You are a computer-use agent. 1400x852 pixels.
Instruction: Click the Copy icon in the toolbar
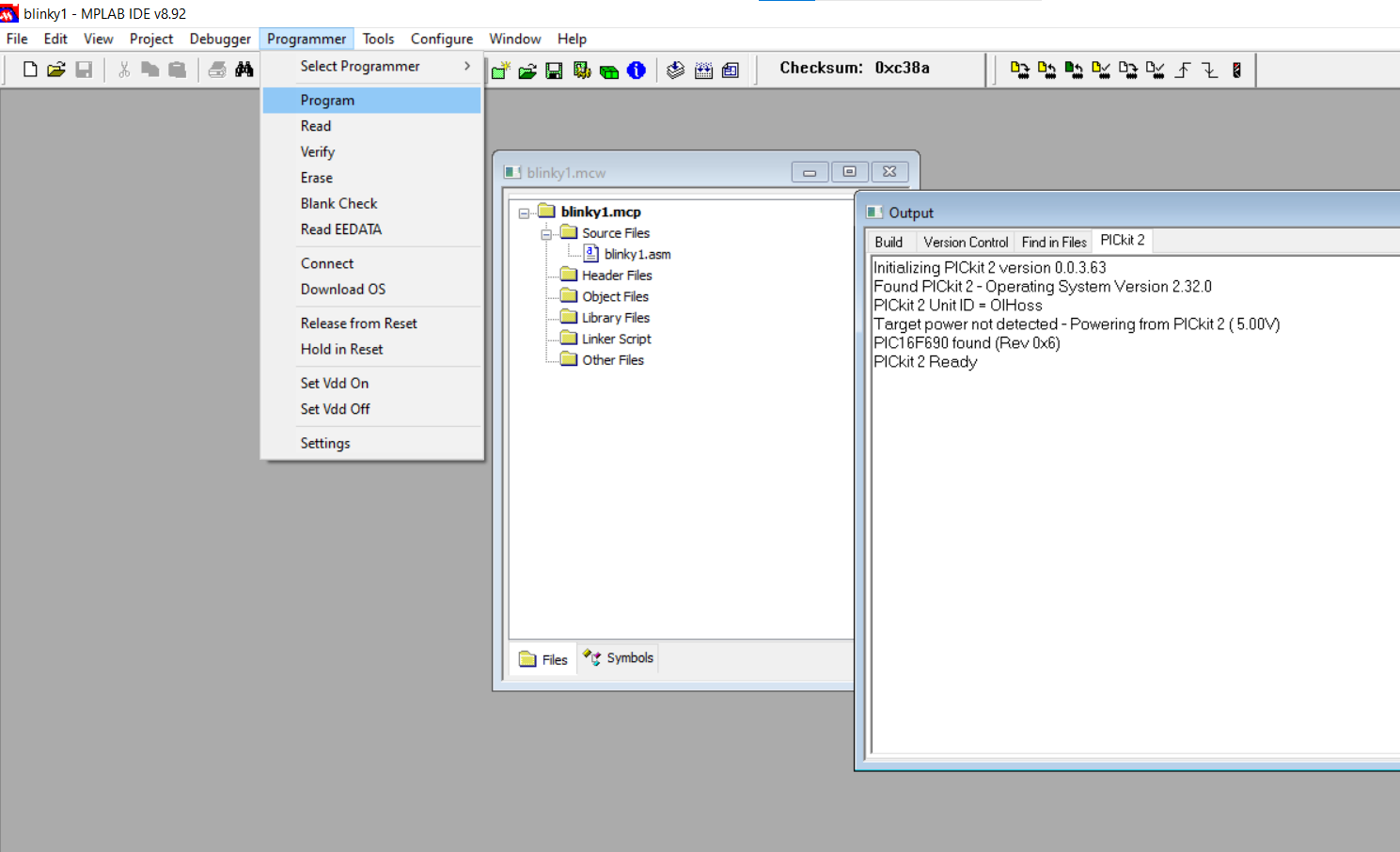point(149,70)
